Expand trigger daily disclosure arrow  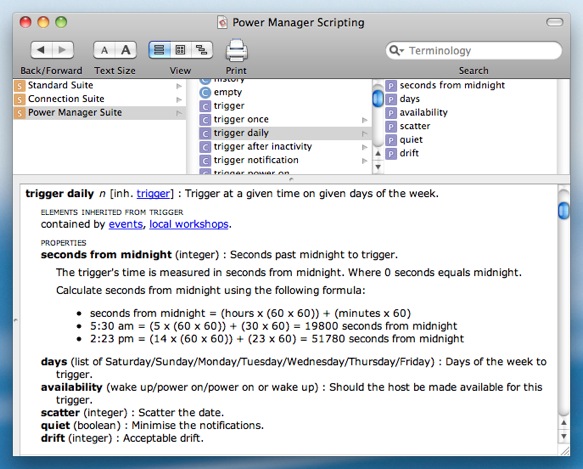click(x=364, y=134)
